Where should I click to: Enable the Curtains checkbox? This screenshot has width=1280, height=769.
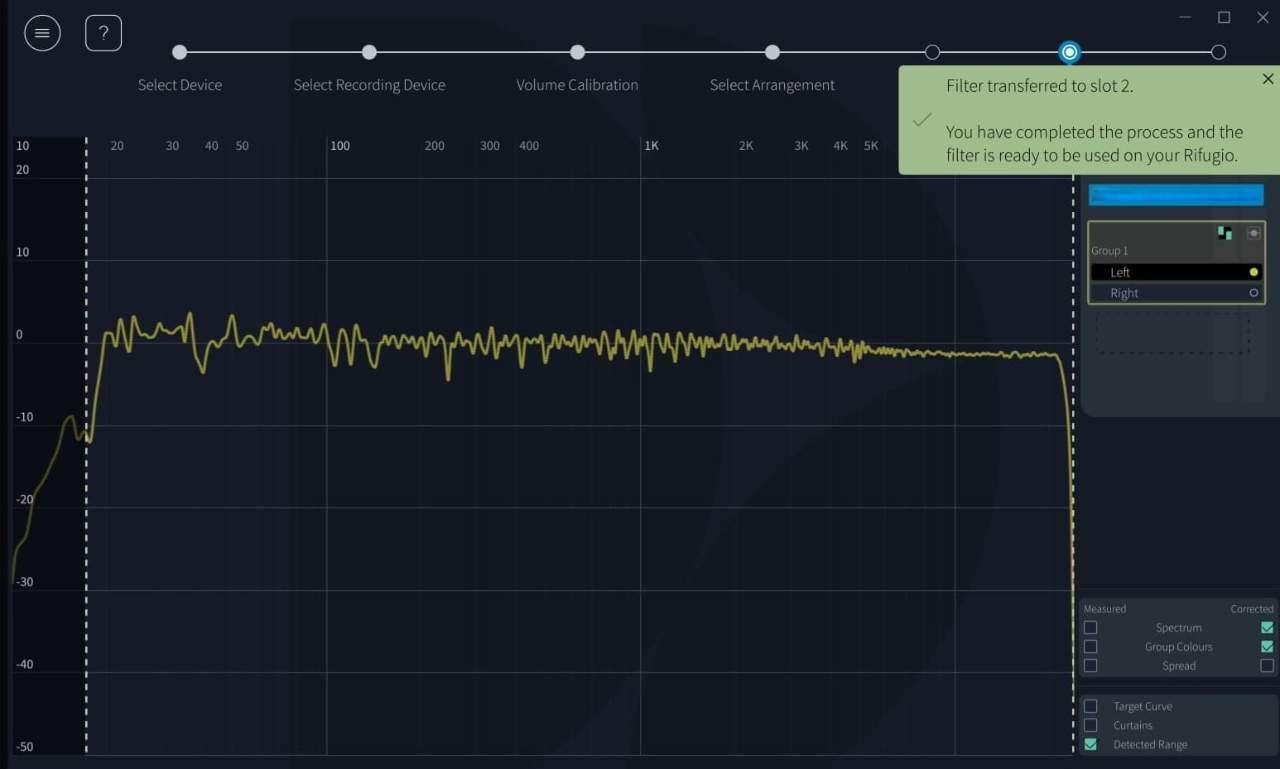(x=1091, y=725)
